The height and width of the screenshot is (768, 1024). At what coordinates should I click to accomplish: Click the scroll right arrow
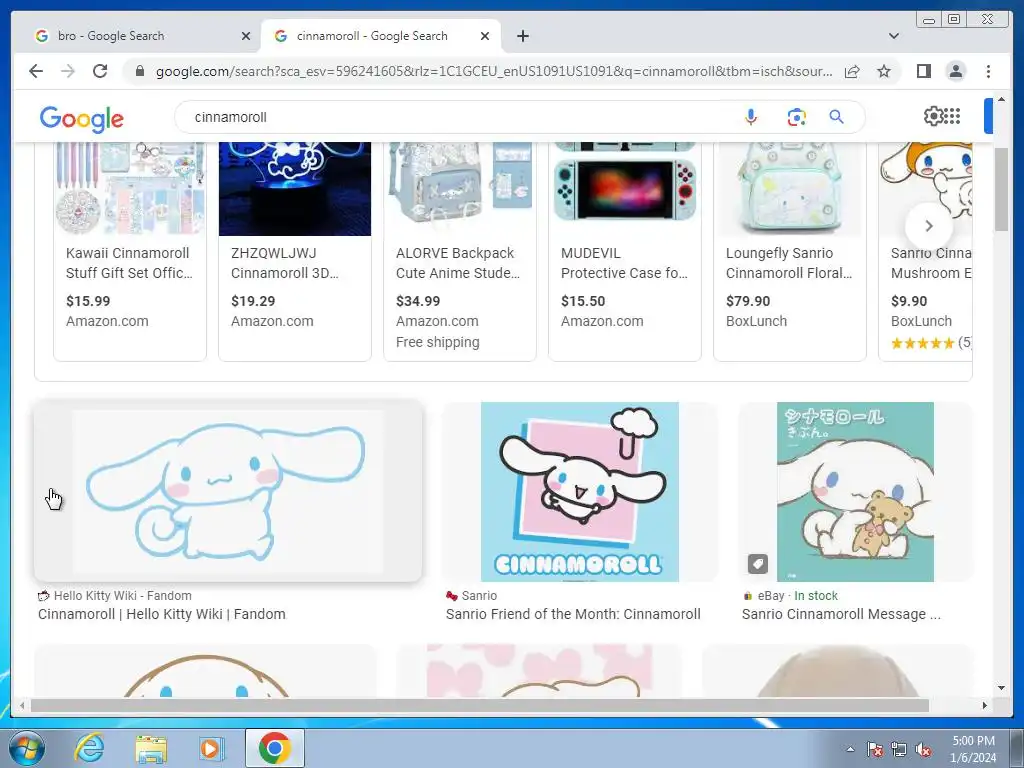pos(985,705)
